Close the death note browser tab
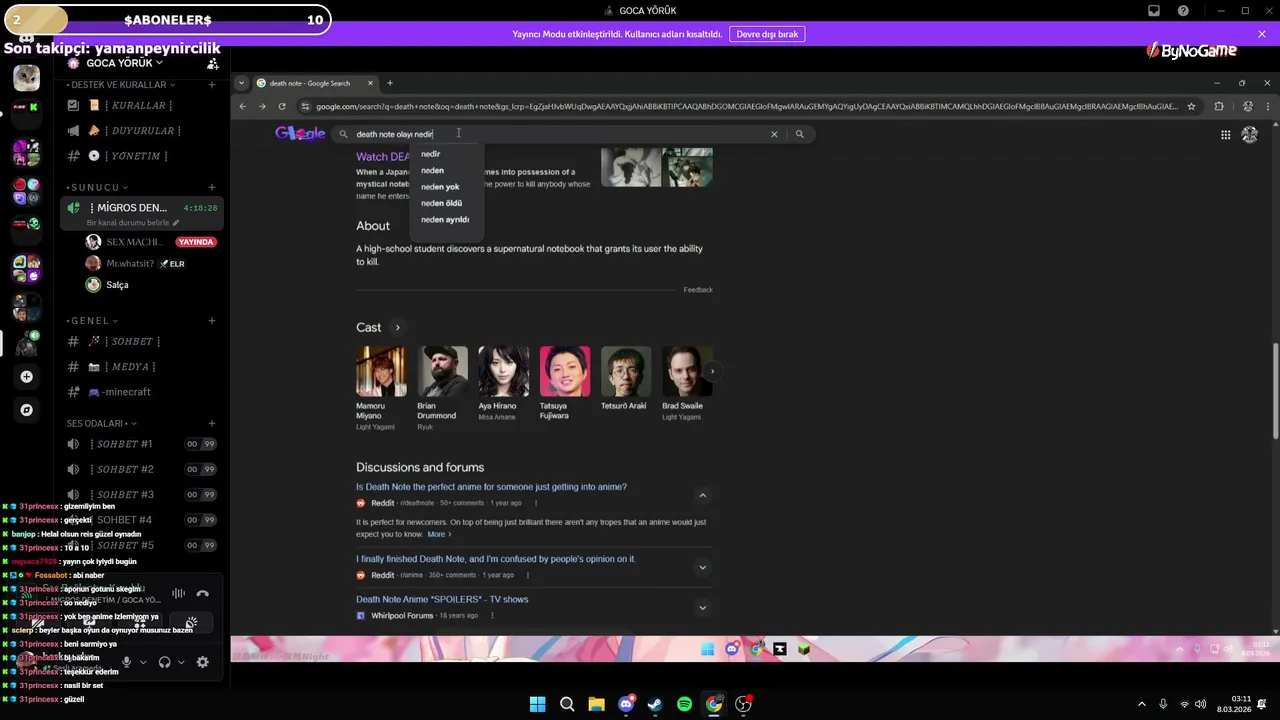The width and height of the screenshot is (1280, 720). pyautogui.click(x=370, y=83)
